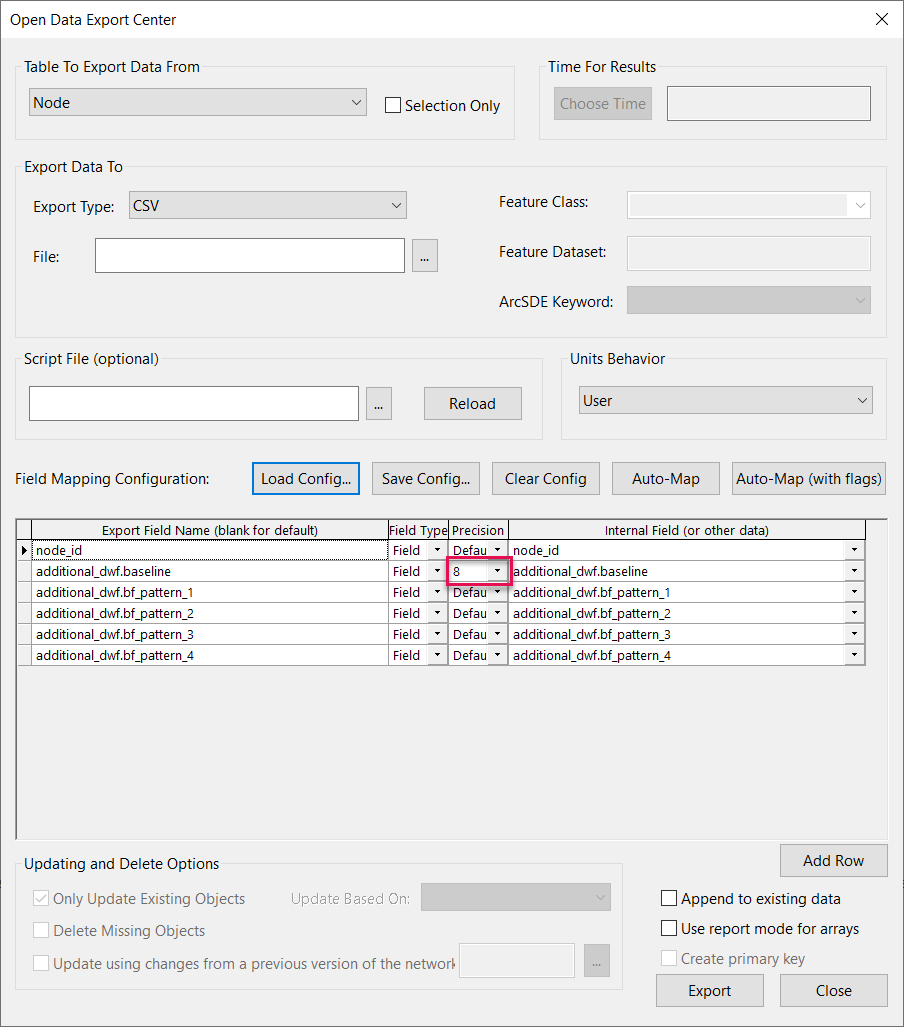Open Field Type dropdown for node_id row

437,549
